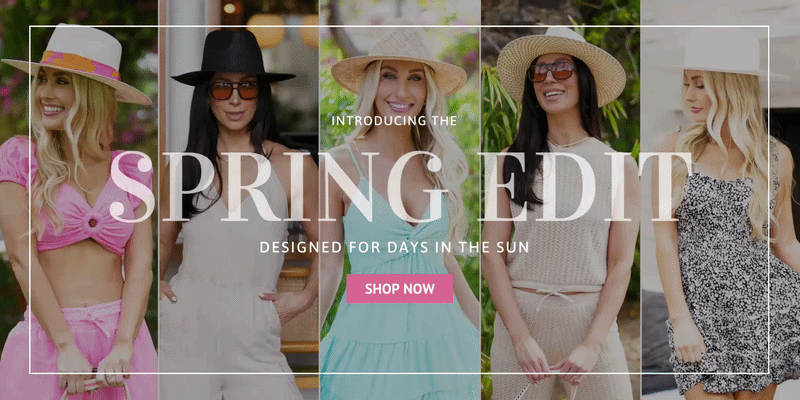The height and width of the screenshot is (400, 800).
Task: Click the black wide-brim fedora hat
Action: click(x=233, y=57)
